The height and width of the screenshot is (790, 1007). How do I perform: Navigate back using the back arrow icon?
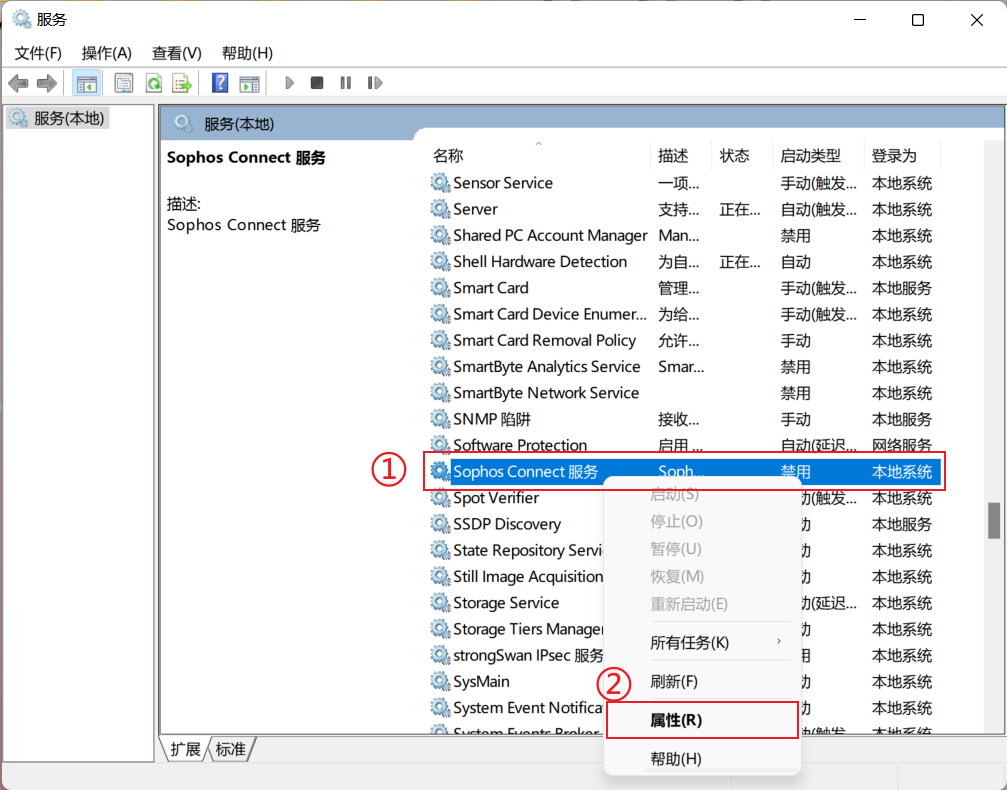(17, 82)
